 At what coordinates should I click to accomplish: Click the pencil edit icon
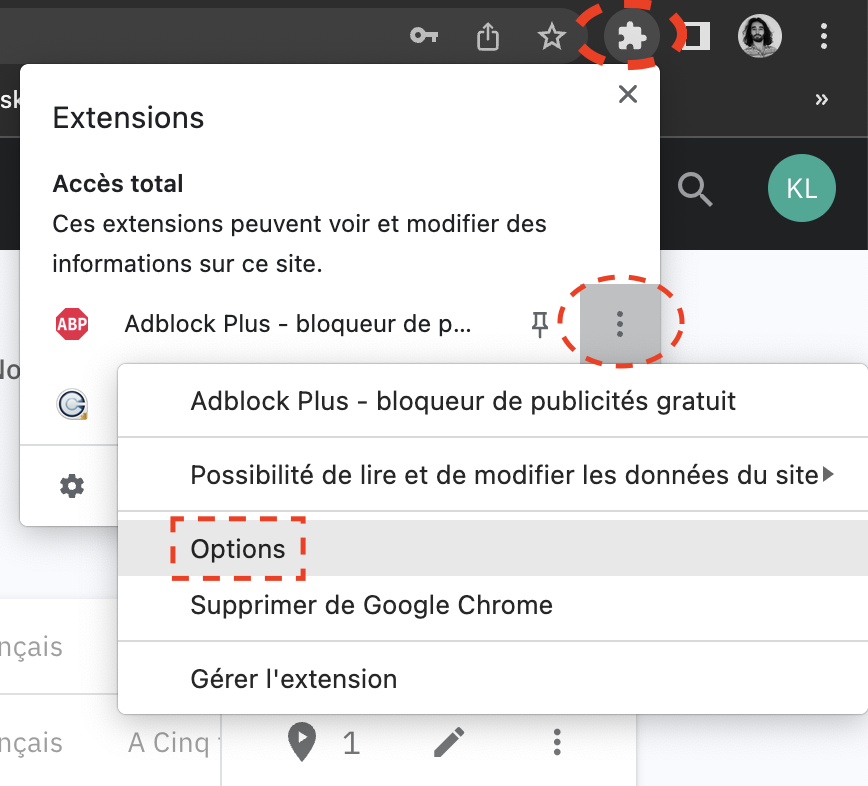449,742
